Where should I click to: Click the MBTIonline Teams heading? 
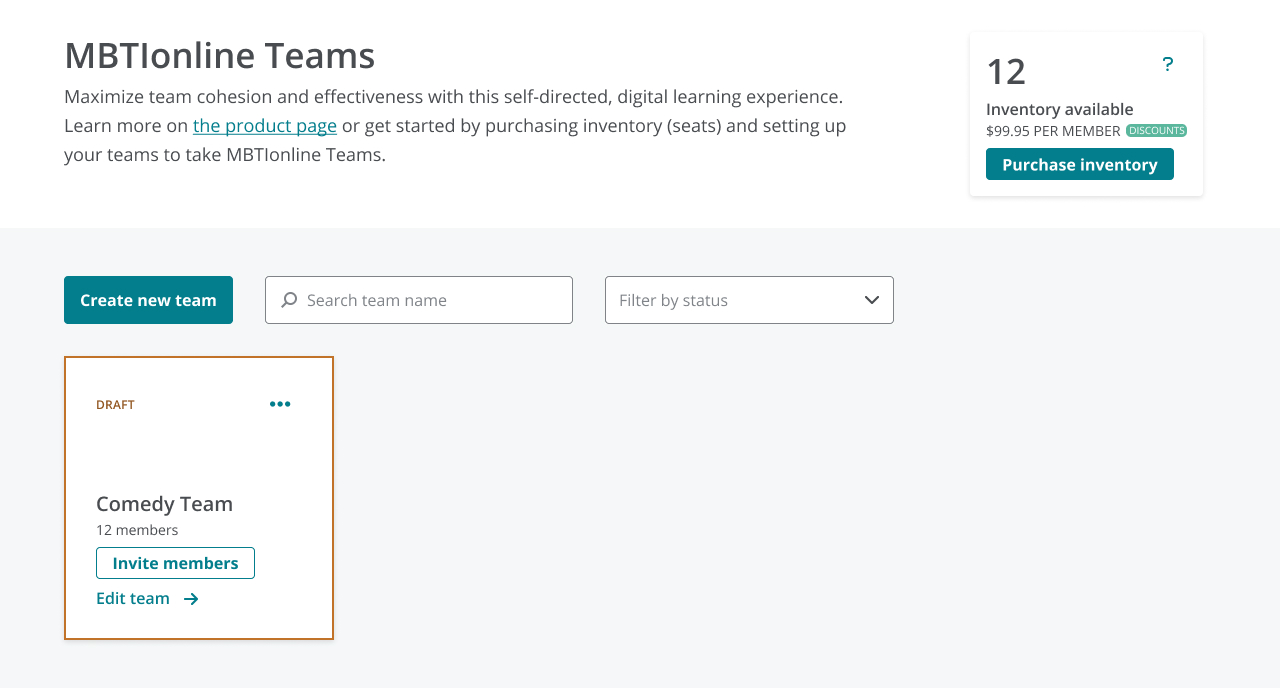[x=220, y=55]
